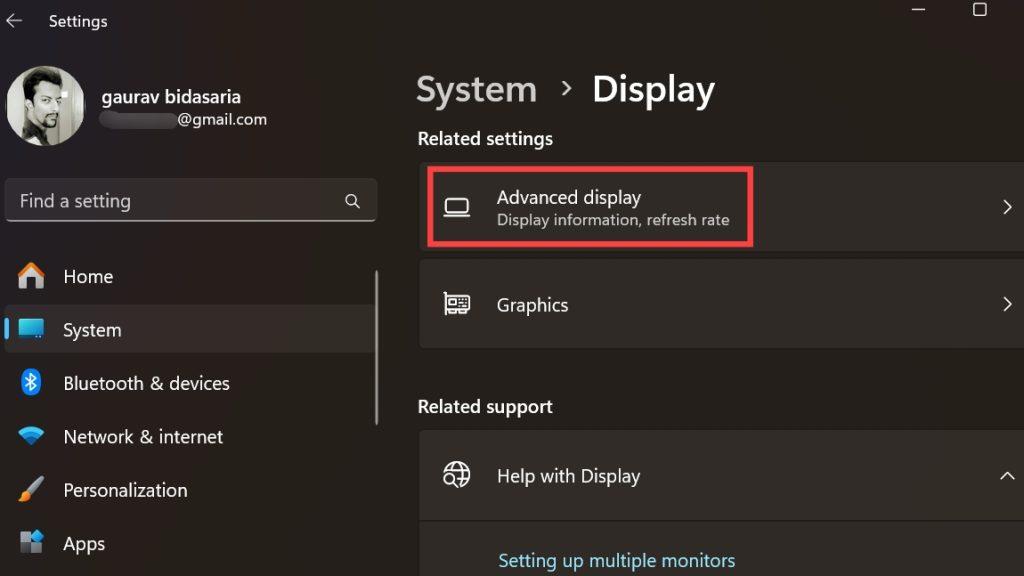The image size is (1024, 576).
Task: Open Graphics via its chevron arrow
Action: (1007, 304)
